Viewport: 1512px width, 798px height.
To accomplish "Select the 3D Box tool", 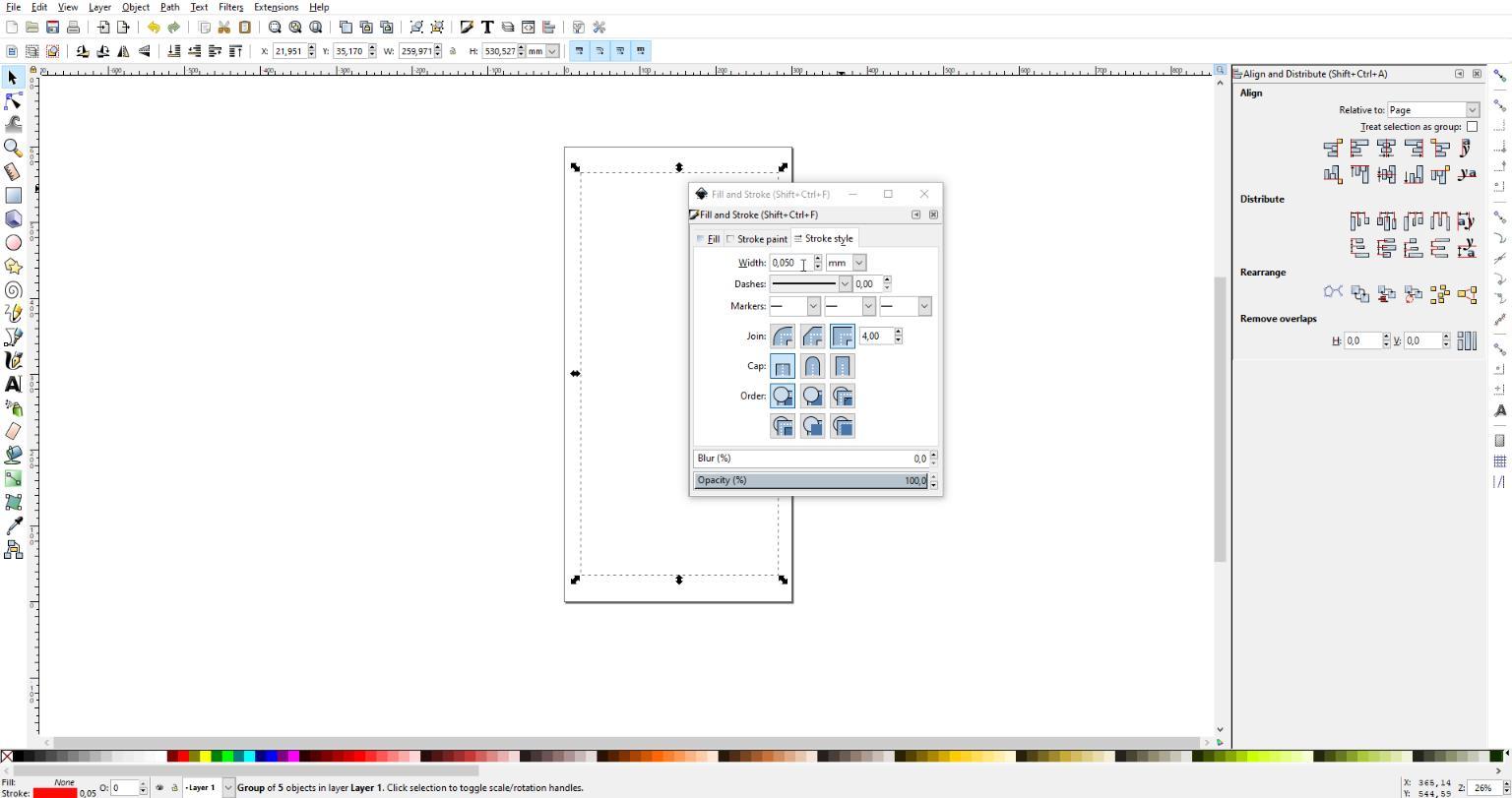I will click(13, 218).
